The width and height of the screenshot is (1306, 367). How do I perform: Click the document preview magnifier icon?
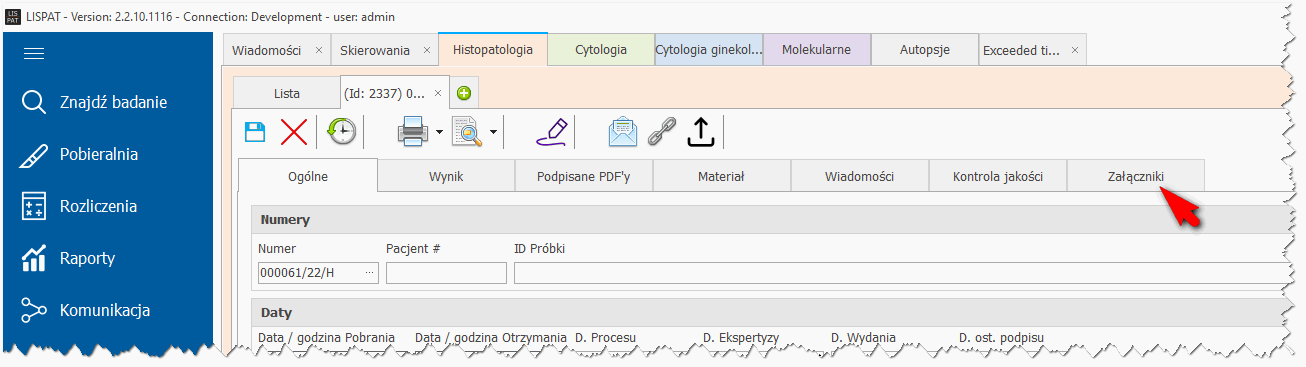468,132
